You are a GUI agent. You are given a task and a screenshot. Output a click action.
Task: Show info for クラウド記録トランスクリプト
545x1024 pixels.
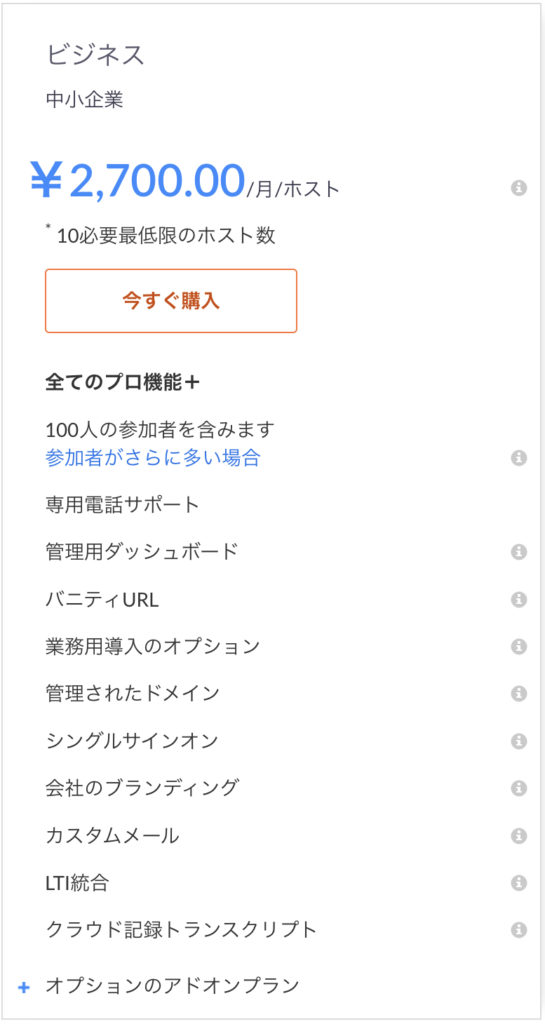pos(519,930)
